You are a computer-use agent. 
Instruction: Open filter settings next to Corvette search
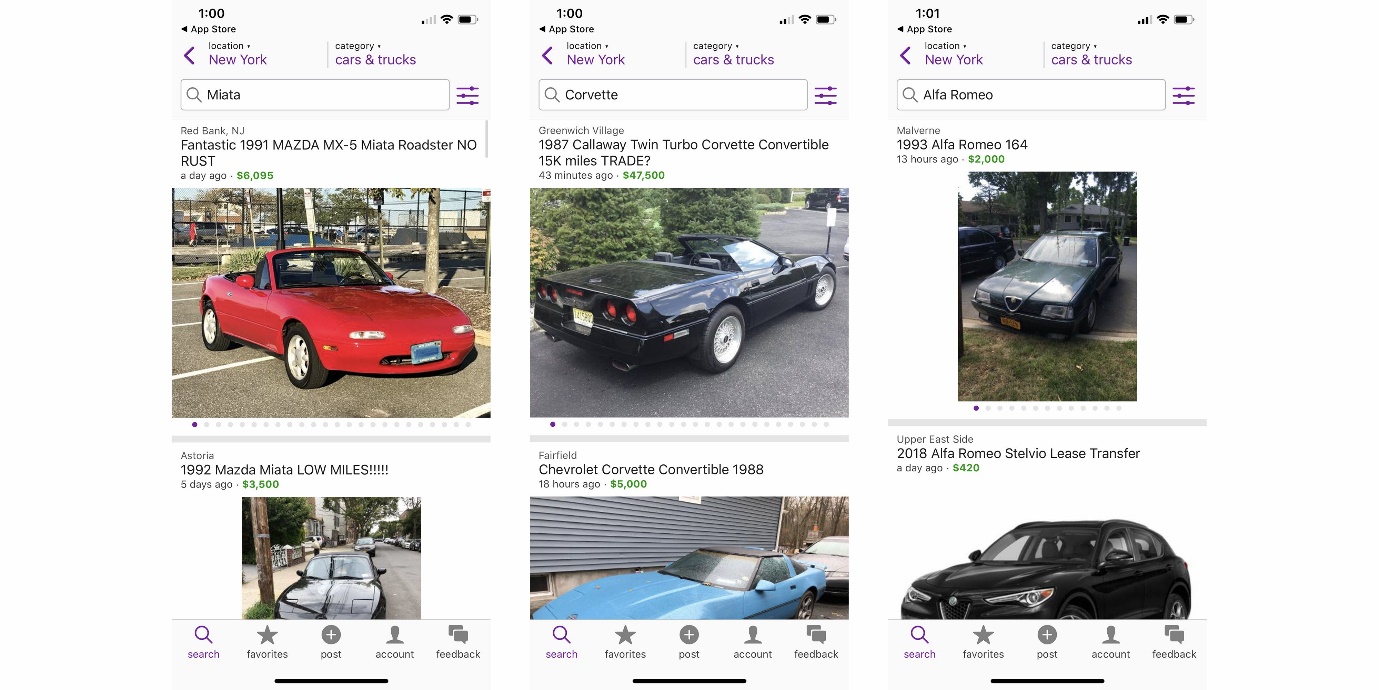pos(825,96)
